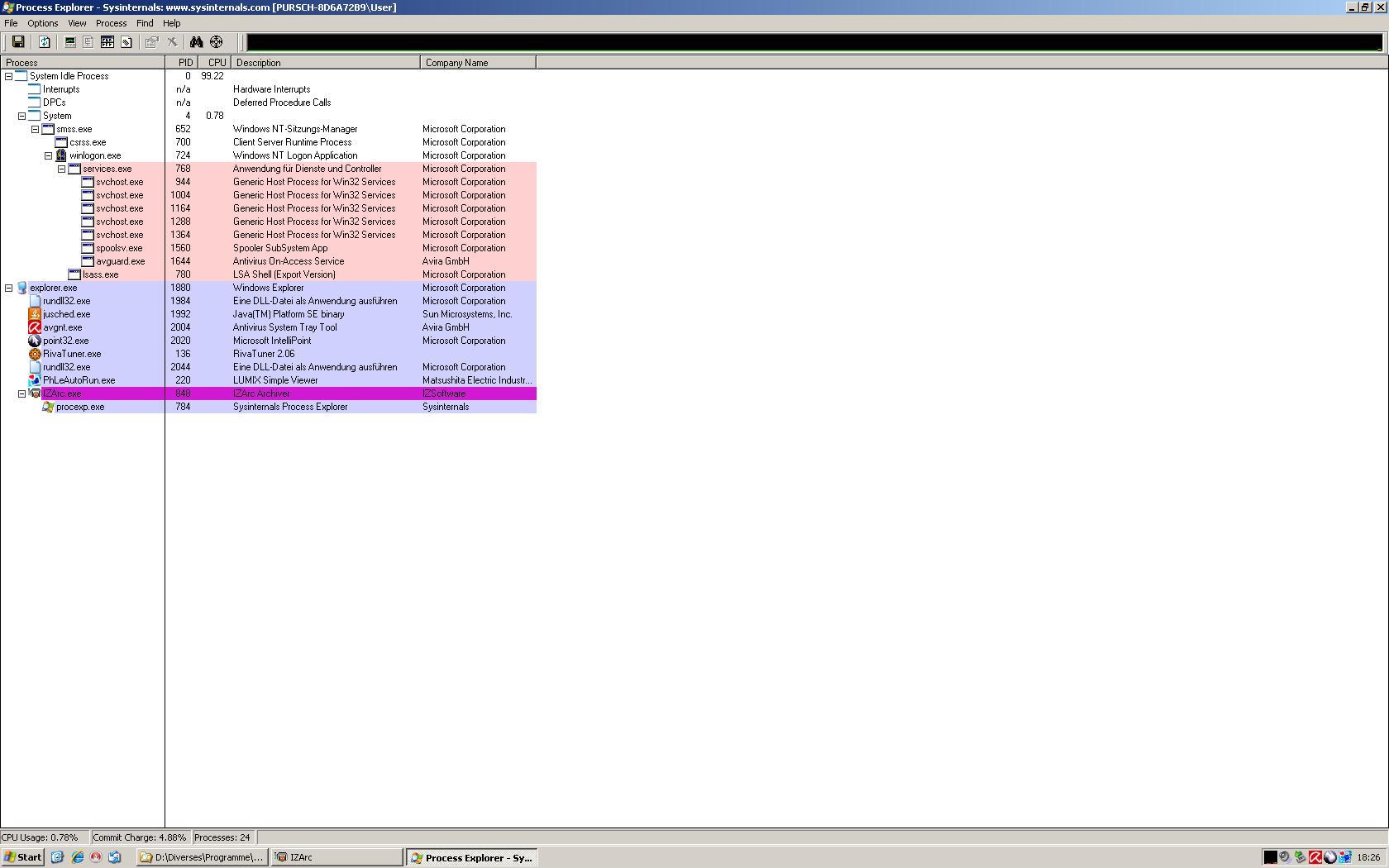Click the Safely Remove Hardware tray icon
Viewport: 1389px width, 868px height.
pos(1300,857)
